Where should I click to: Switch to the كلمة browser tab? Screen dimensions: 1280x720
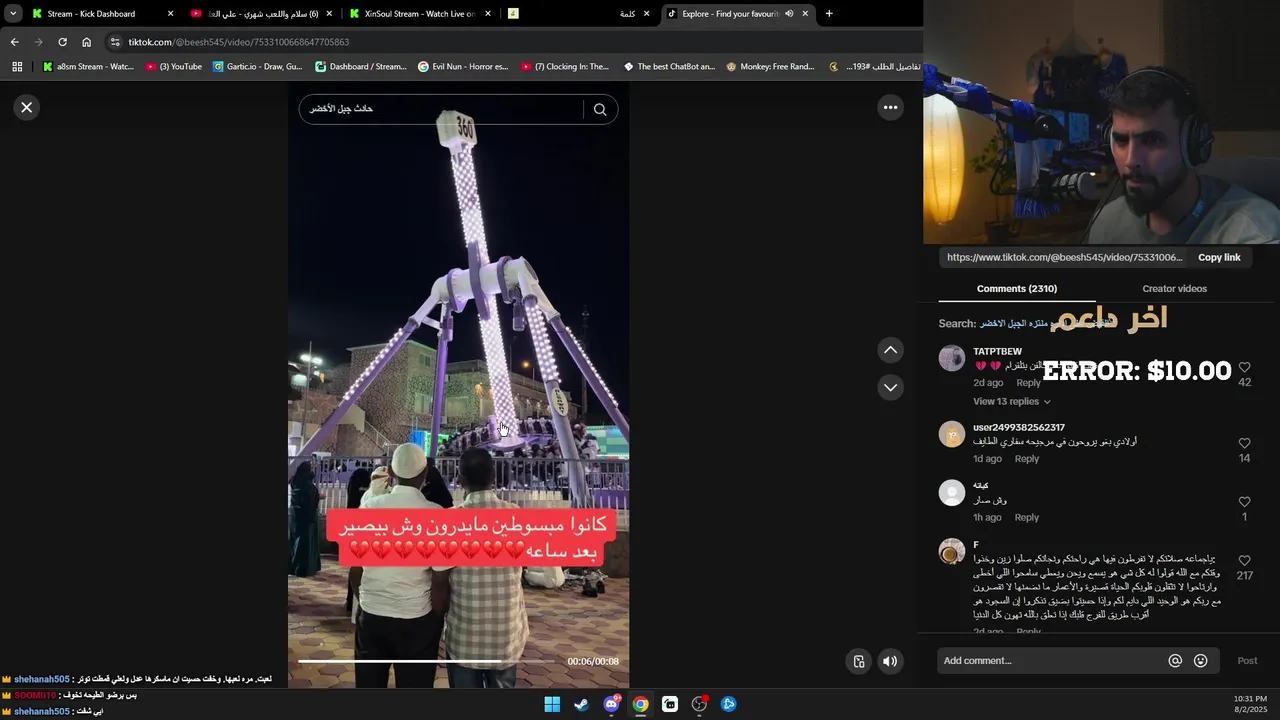pos(580,14)
